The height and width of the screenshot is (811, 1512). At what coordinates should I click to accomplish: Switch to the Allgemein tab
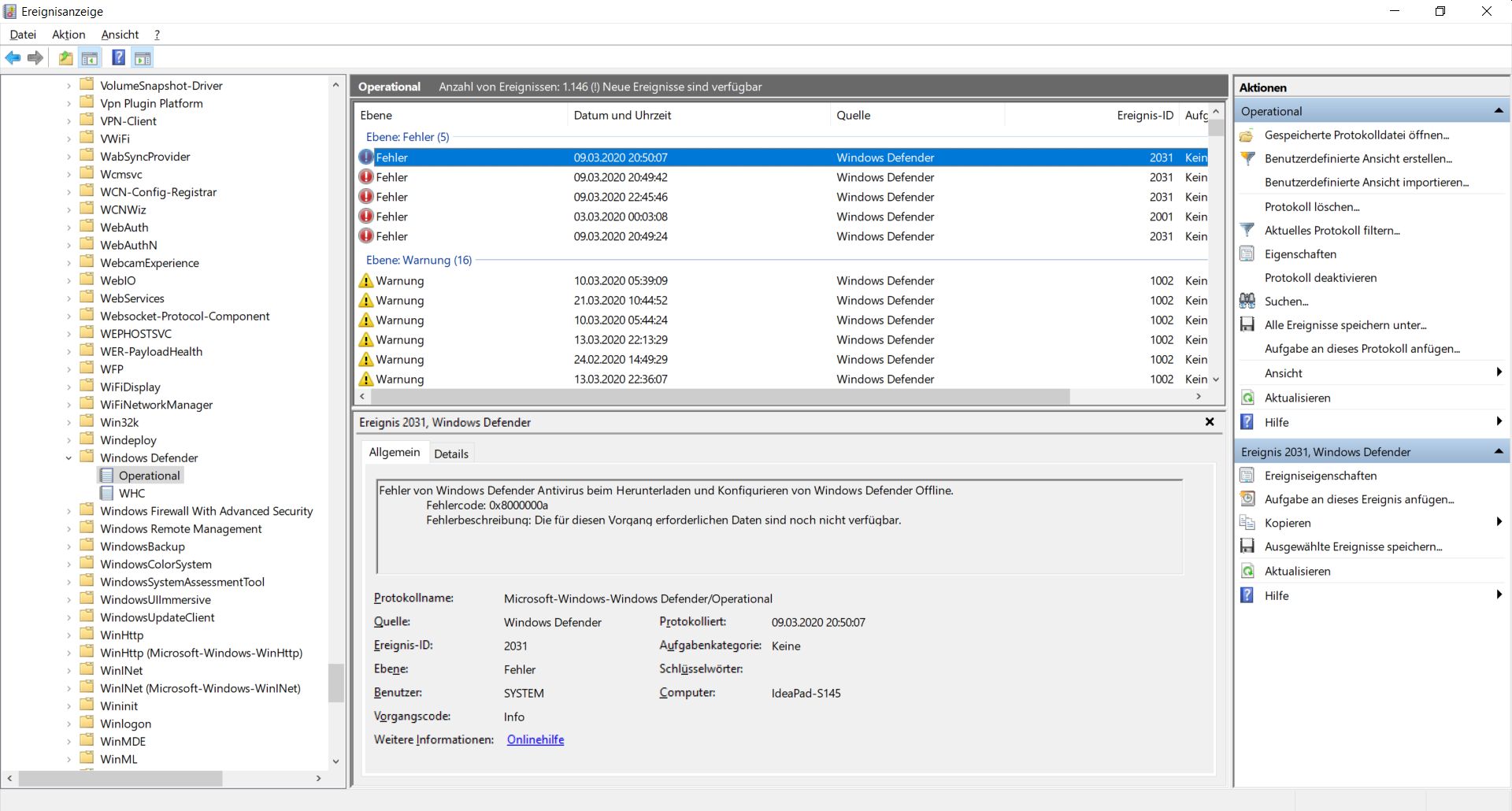[x=395, y=452]
